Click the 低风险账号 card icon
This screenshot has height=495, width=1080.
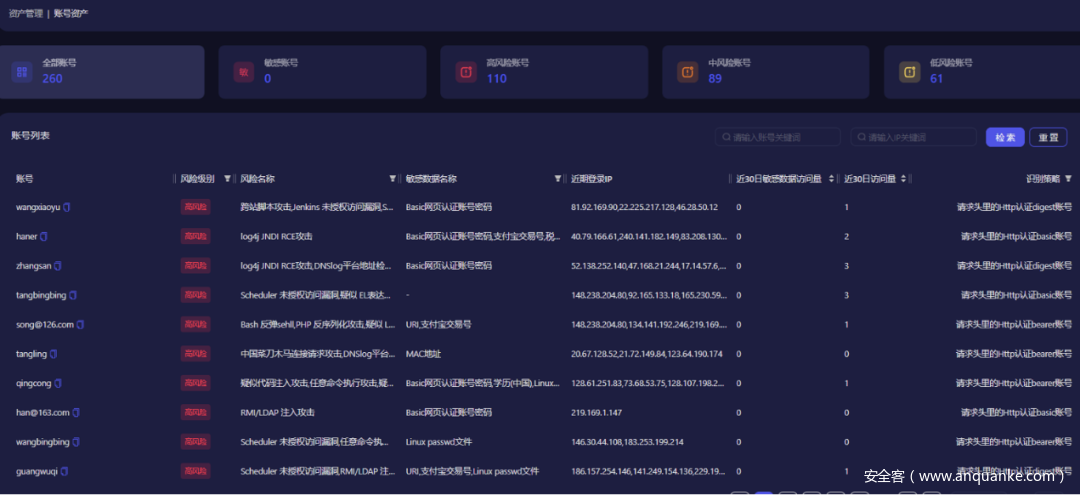tap(909, 72)
